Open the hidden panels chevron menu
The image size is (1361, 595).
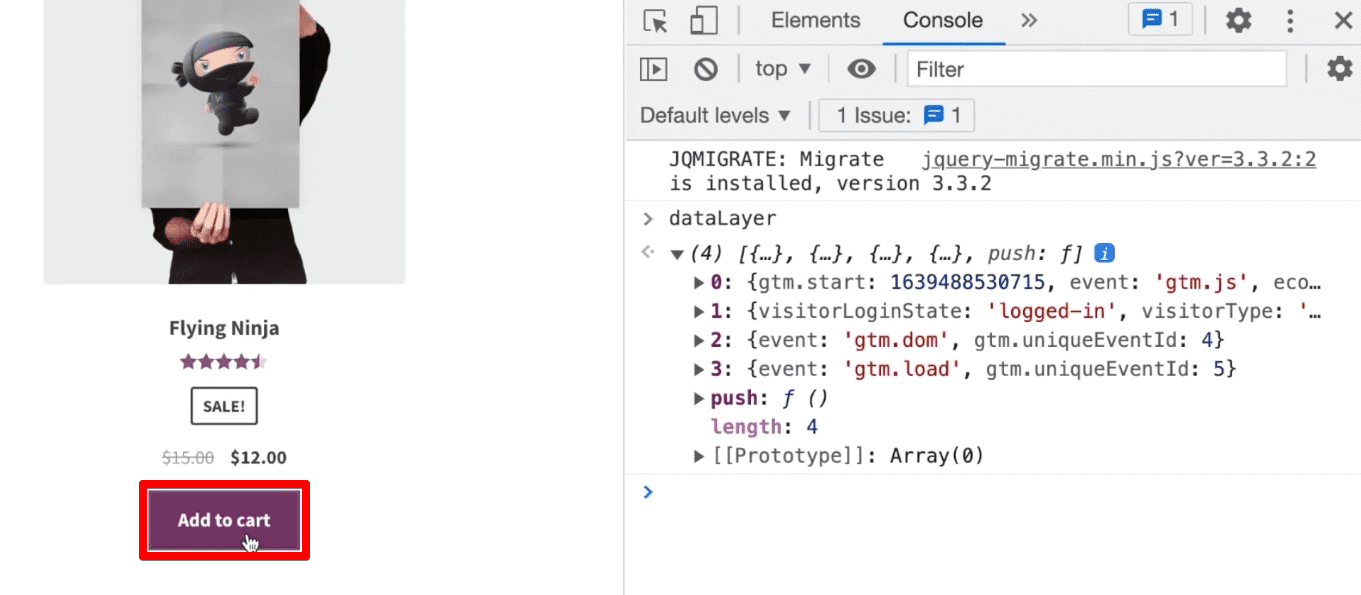[x=1028, y=20]
